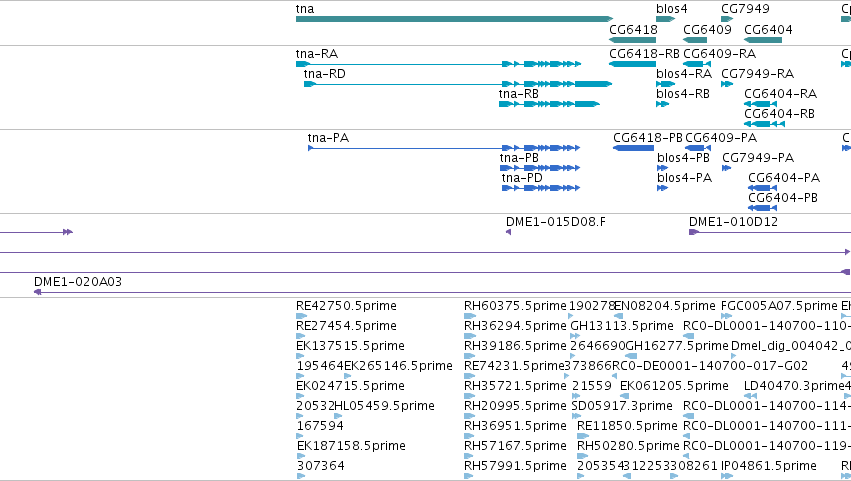Select CG7949-PA protein label

click(758, 158)
